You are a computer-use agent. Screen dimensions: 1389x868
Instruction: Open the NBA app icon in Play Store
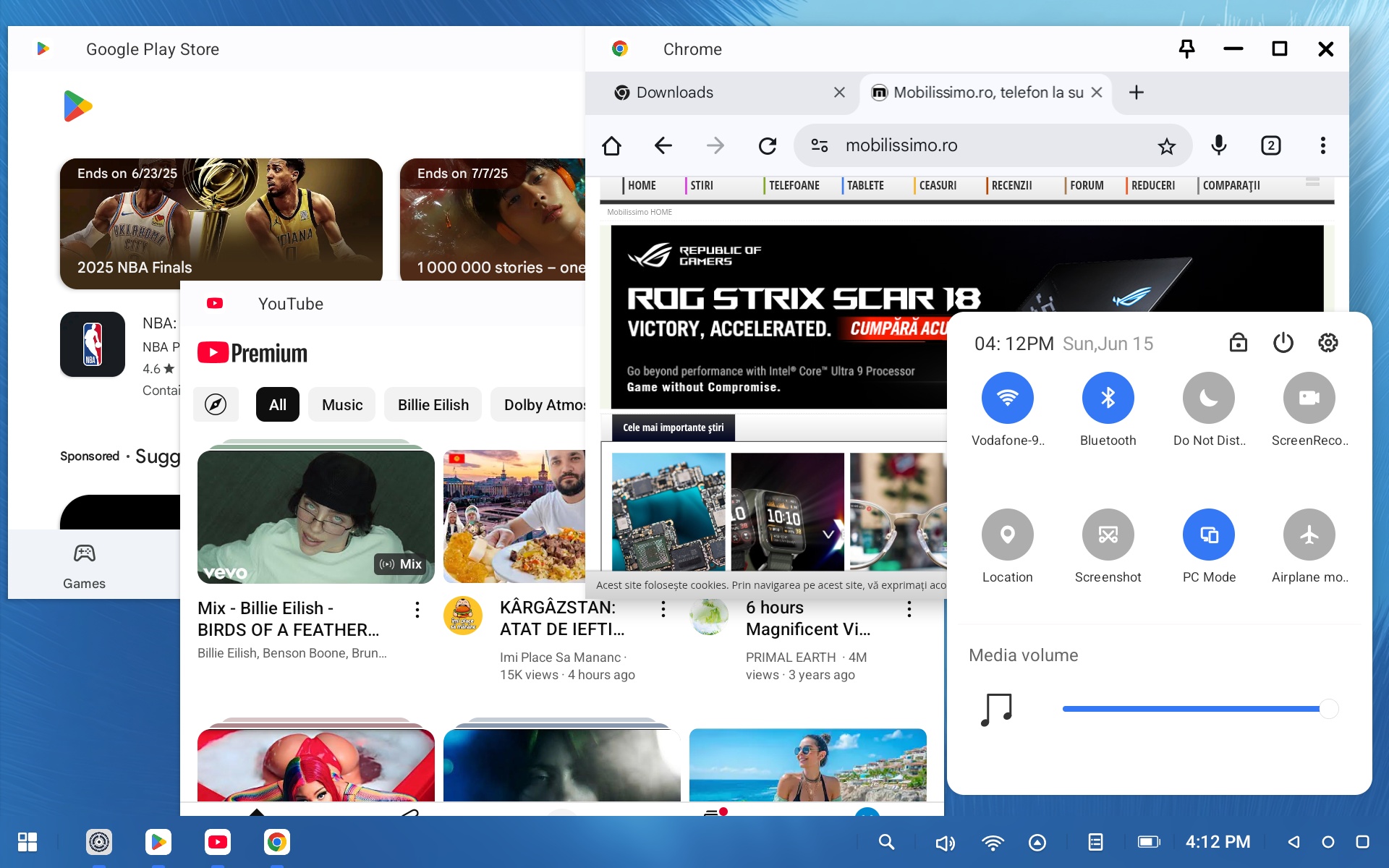pos(93,344)
